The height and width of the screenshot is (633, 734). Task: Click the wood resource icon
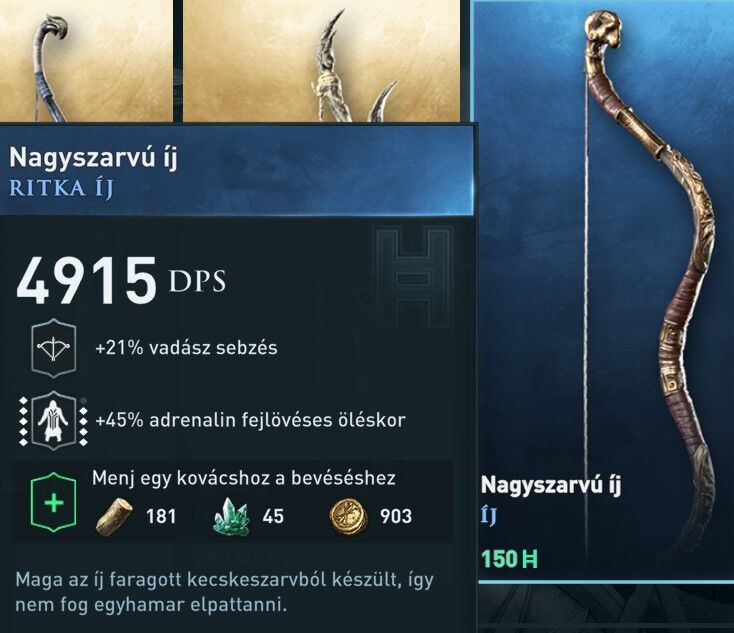pyautogui.click(x=114, y=516)
